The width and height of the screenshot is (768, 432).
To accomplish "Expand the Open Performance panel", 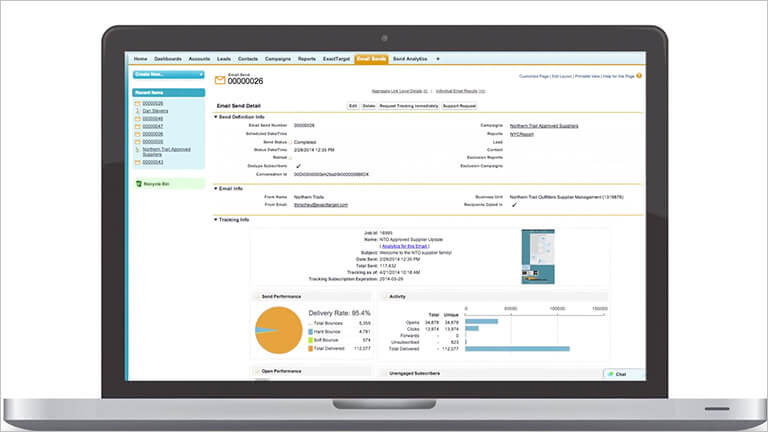I will coord(257,371).
